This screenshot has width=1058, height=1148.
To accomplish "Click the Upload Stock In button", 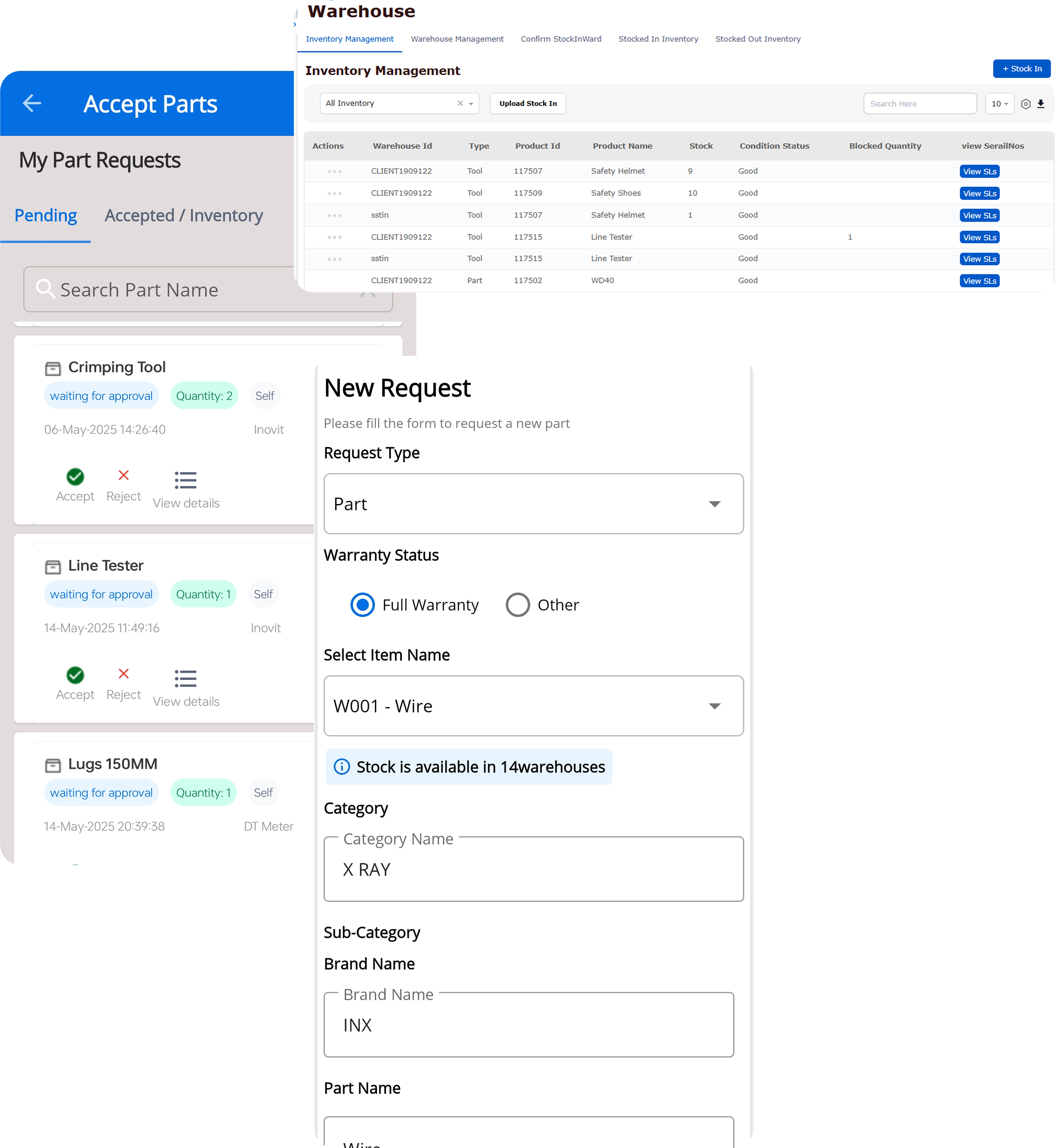I will point(527,104).
